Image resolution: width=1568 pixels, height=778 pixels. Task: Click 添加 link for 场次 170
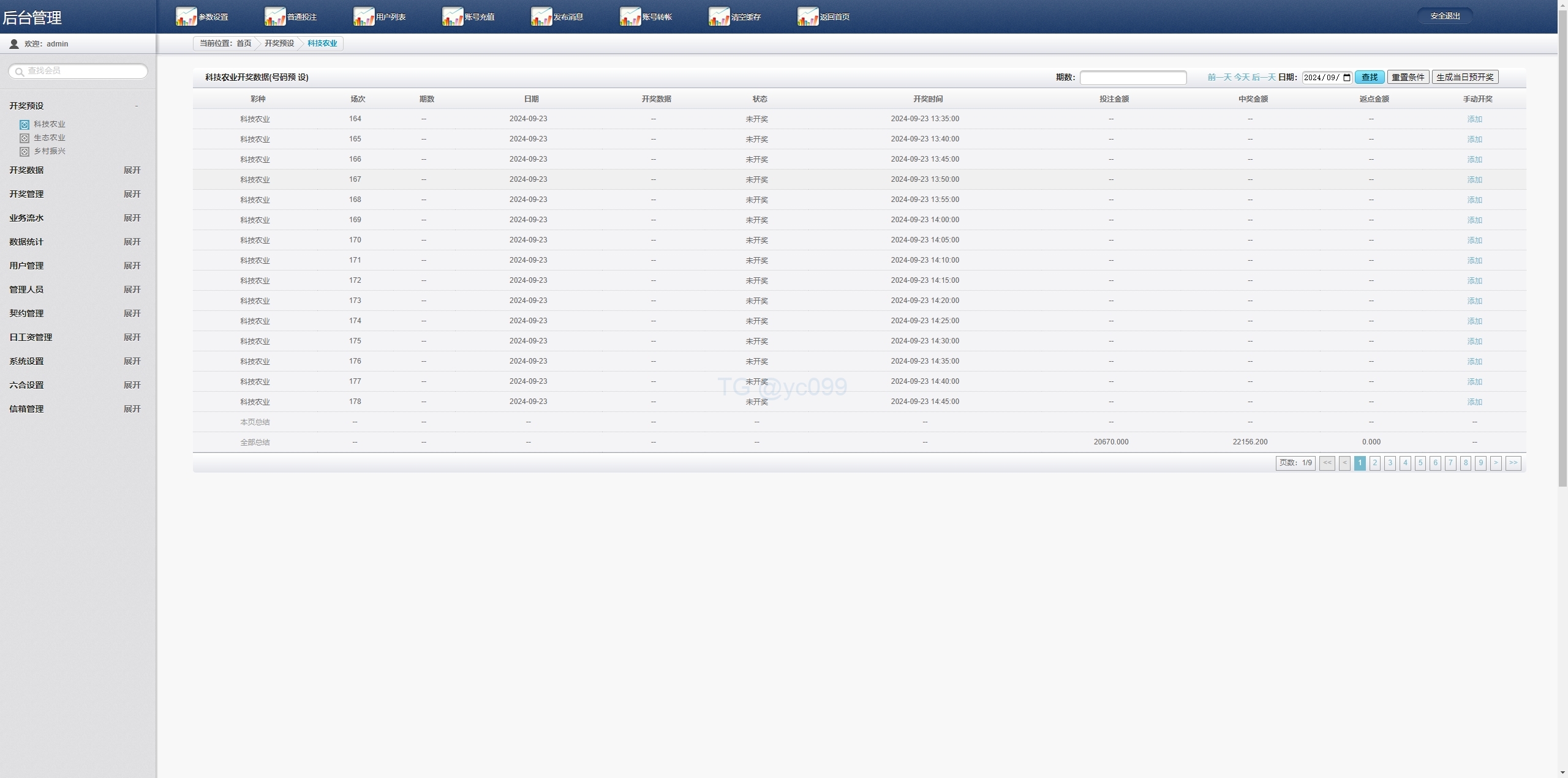click(1474, 241)
